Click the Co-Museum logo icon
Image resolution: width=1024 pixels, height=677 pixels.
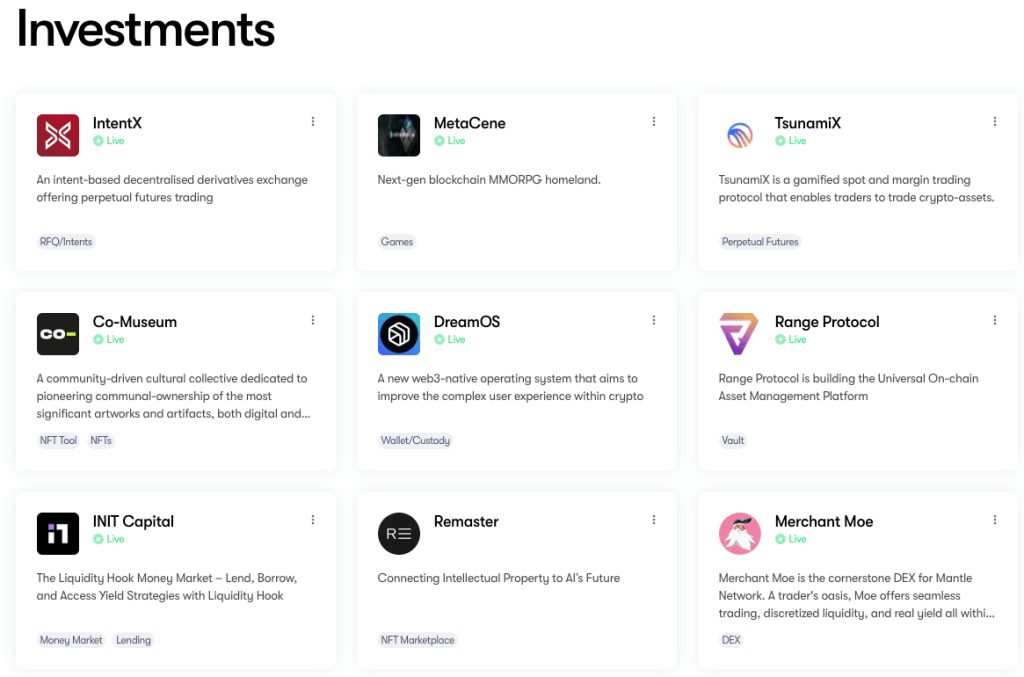(x=57, y=334)
